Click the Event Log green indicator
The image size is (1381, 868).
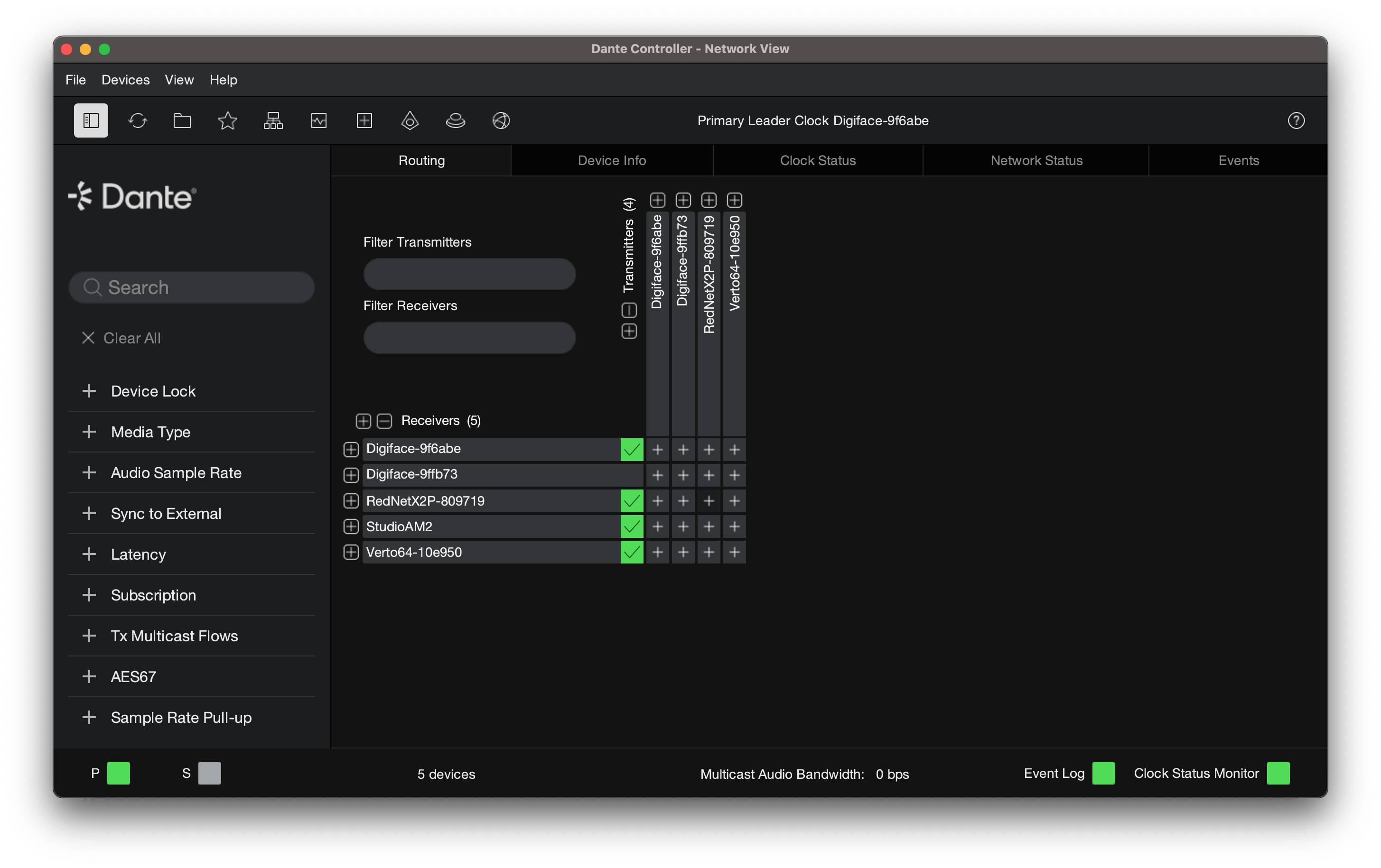click(1103, 773)
